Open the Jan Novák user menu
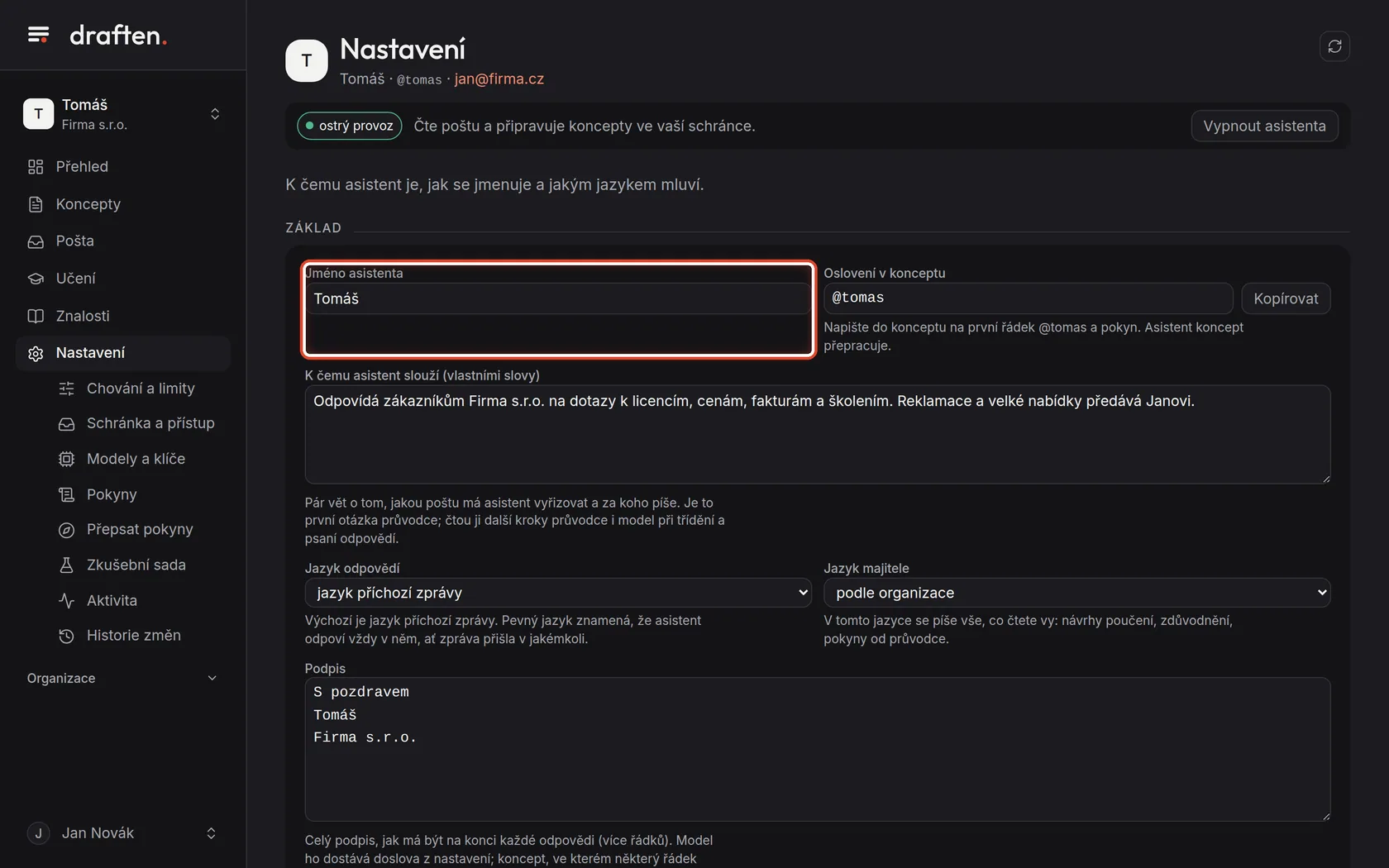Viewport: 1389px width, 868px height. [123, 833]
